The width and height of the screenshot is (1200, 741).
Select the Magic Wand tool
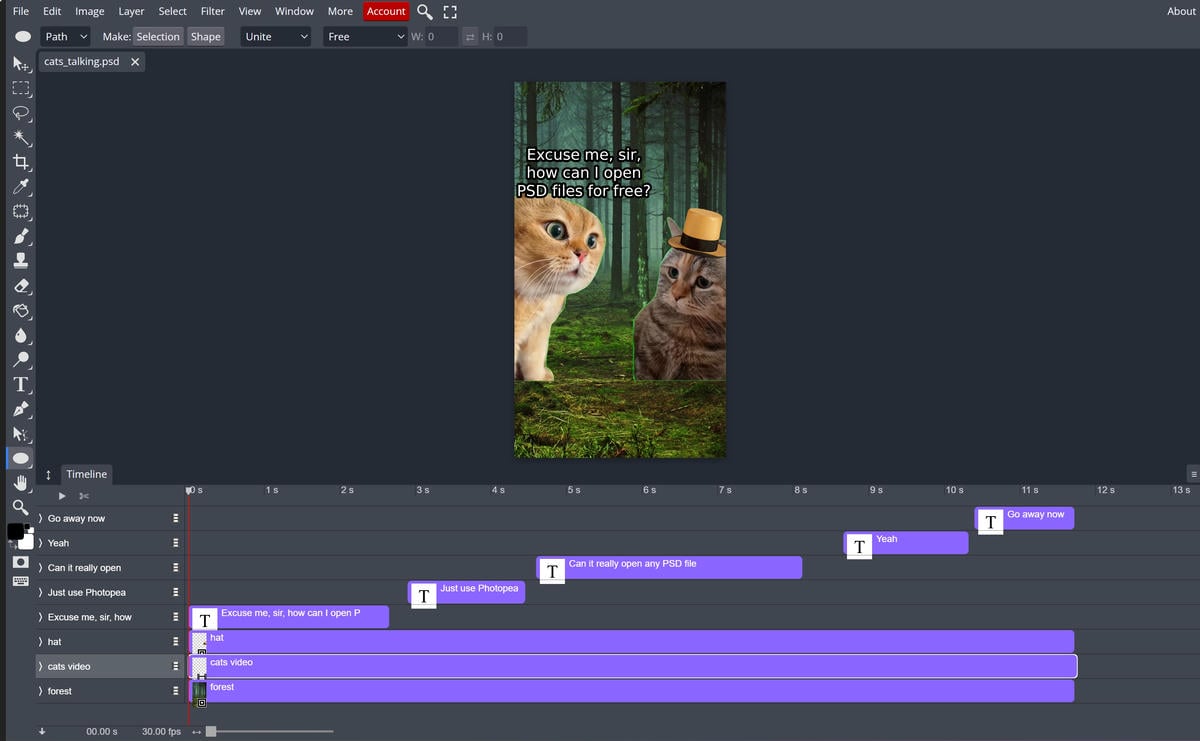pos(20,137)
